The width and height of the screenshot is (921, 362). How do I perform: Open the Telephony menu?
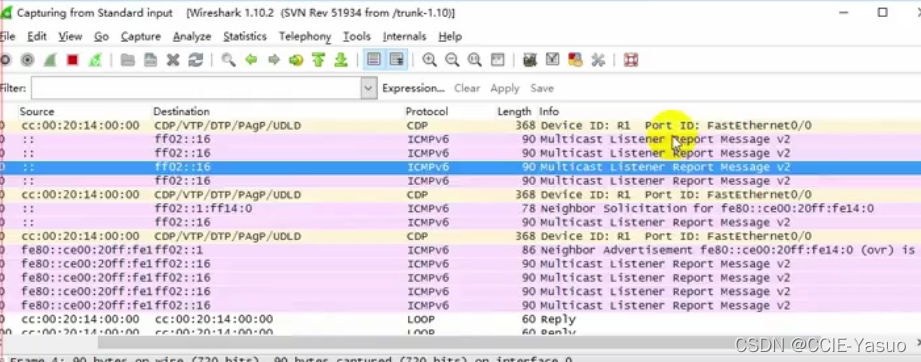click(x=305, y=36)
